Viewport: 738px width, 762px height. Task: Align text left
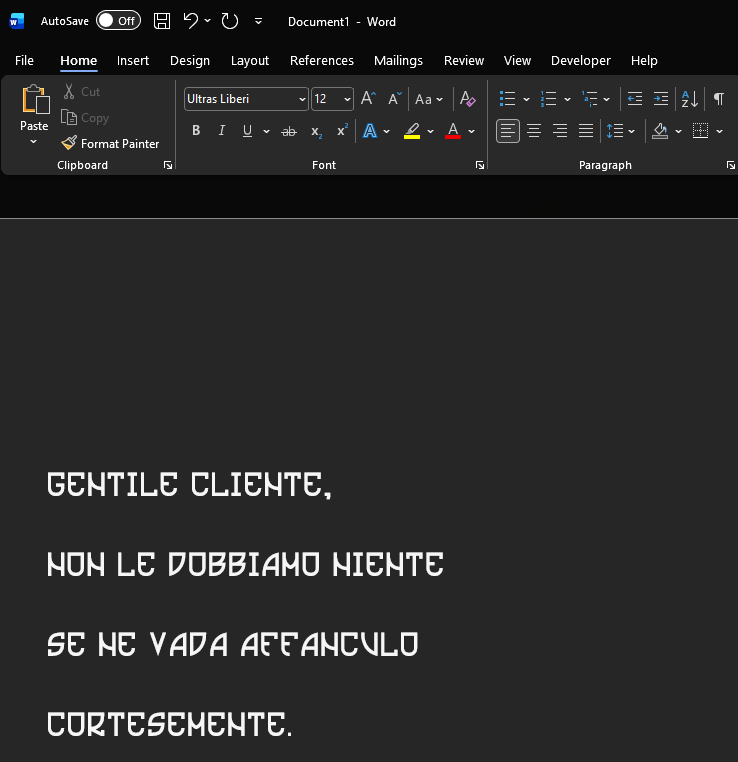coord(508,131)
